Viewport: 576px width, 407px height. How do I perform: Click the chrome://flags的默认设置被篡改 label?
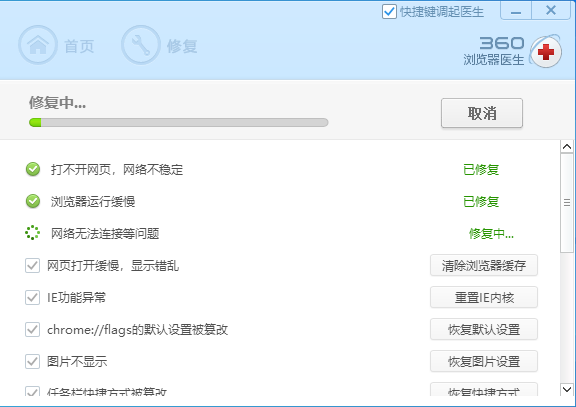click(x=137, y=329)
